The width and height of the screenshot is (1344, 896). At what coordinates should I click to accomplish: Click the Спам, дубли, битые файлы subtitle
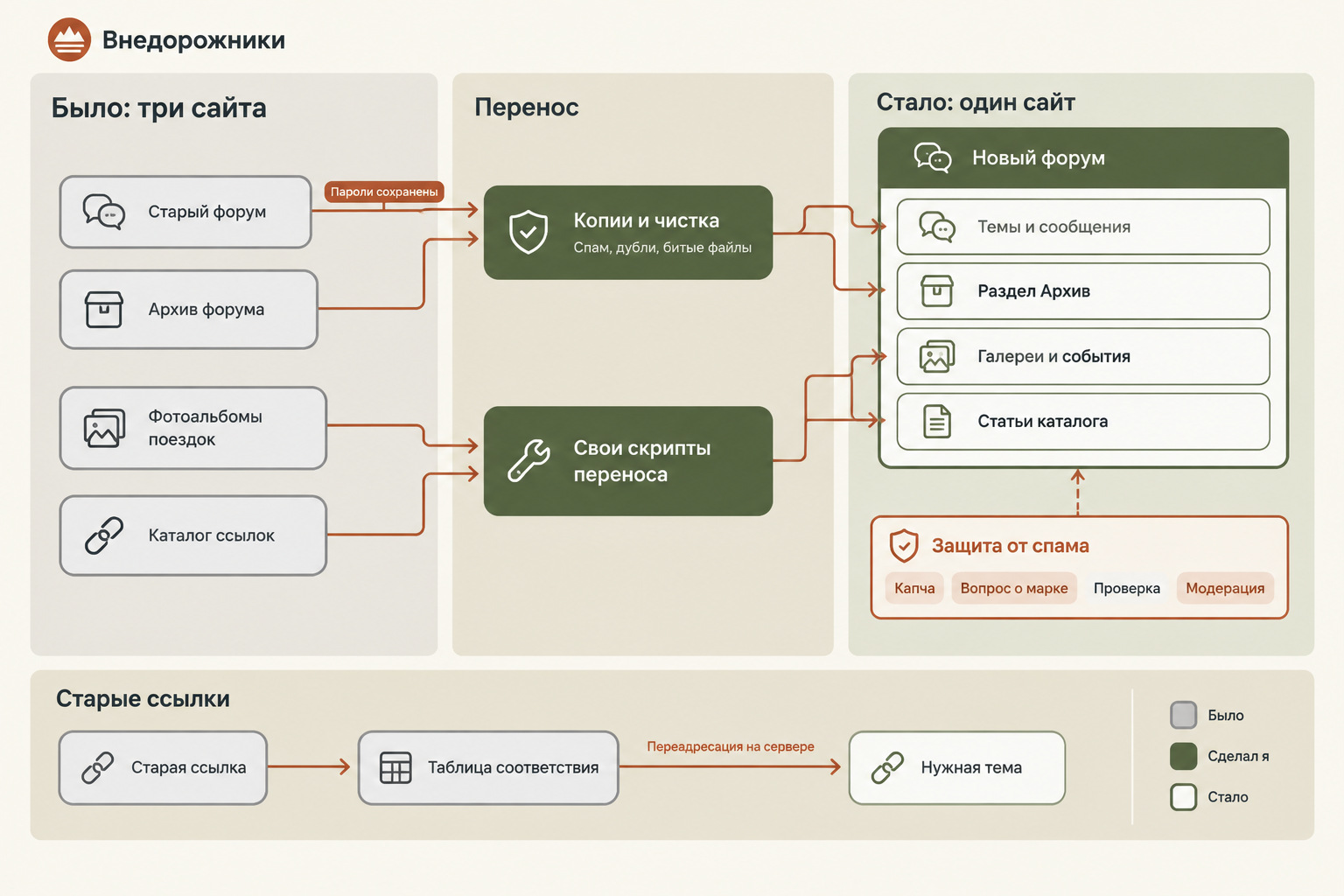click(x=662, y=248)
